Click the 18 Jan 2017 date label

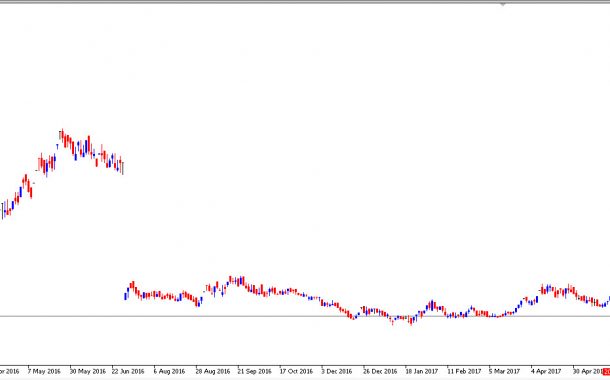[422, 371]
